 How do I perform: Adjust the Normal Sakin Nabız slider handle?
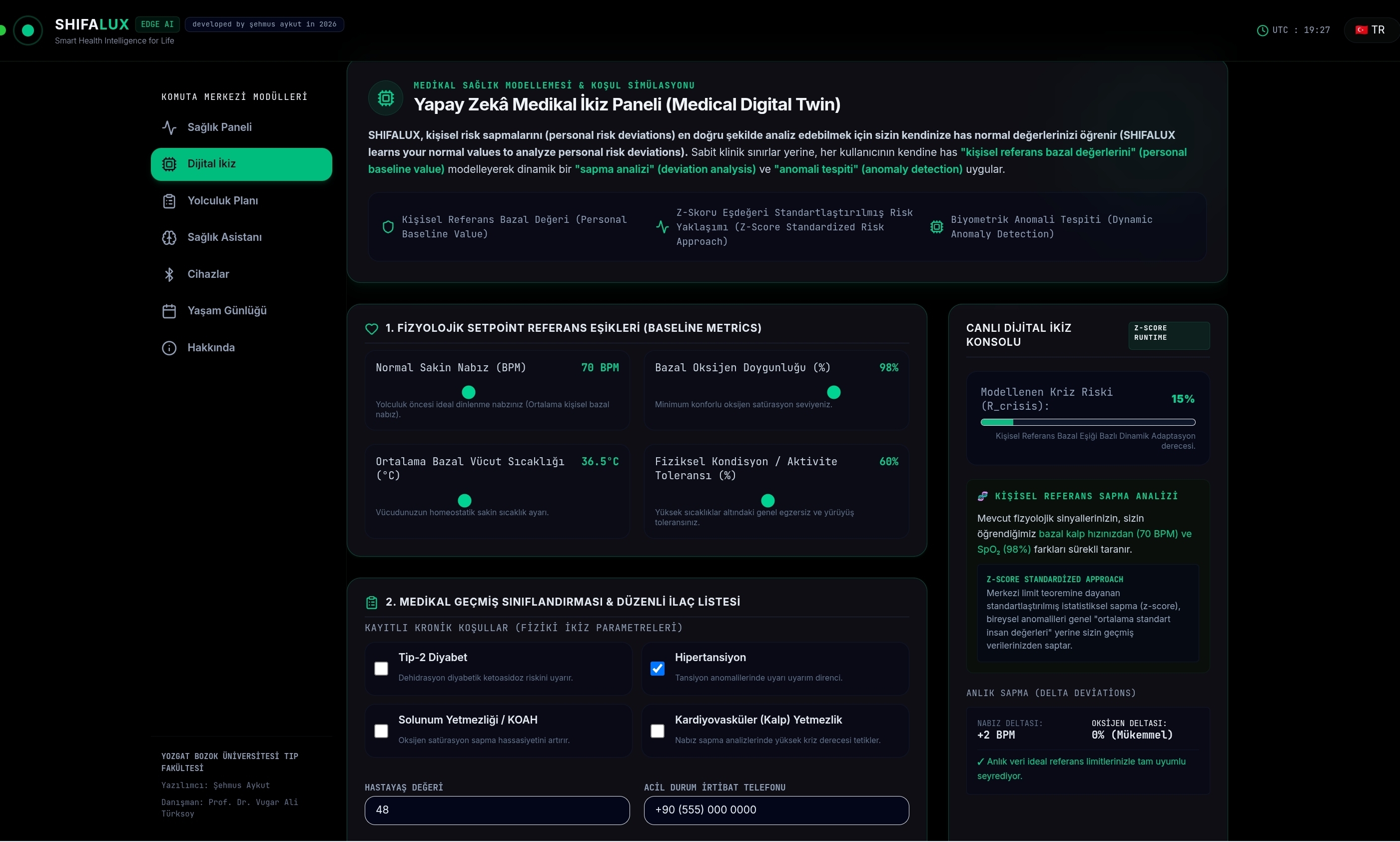point(469,392)
